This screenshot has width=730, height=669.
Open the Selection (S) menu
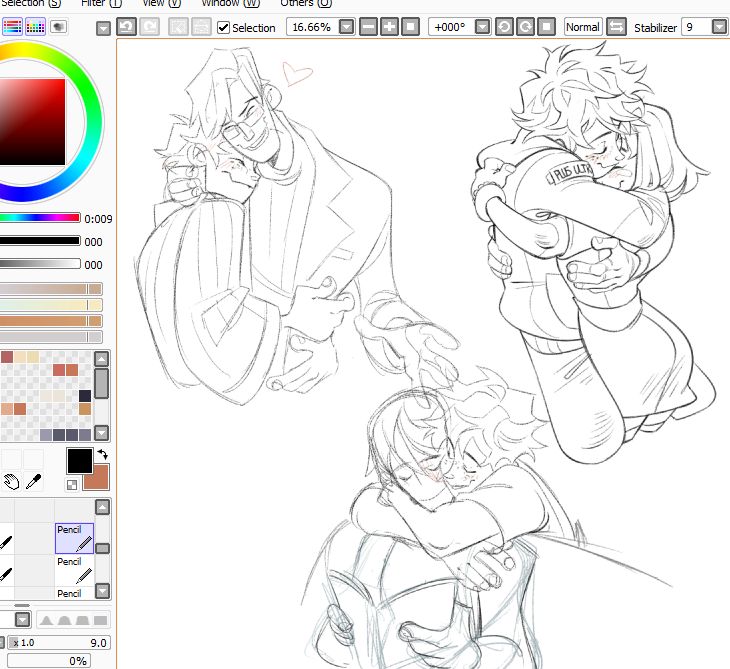click(31, 3)
